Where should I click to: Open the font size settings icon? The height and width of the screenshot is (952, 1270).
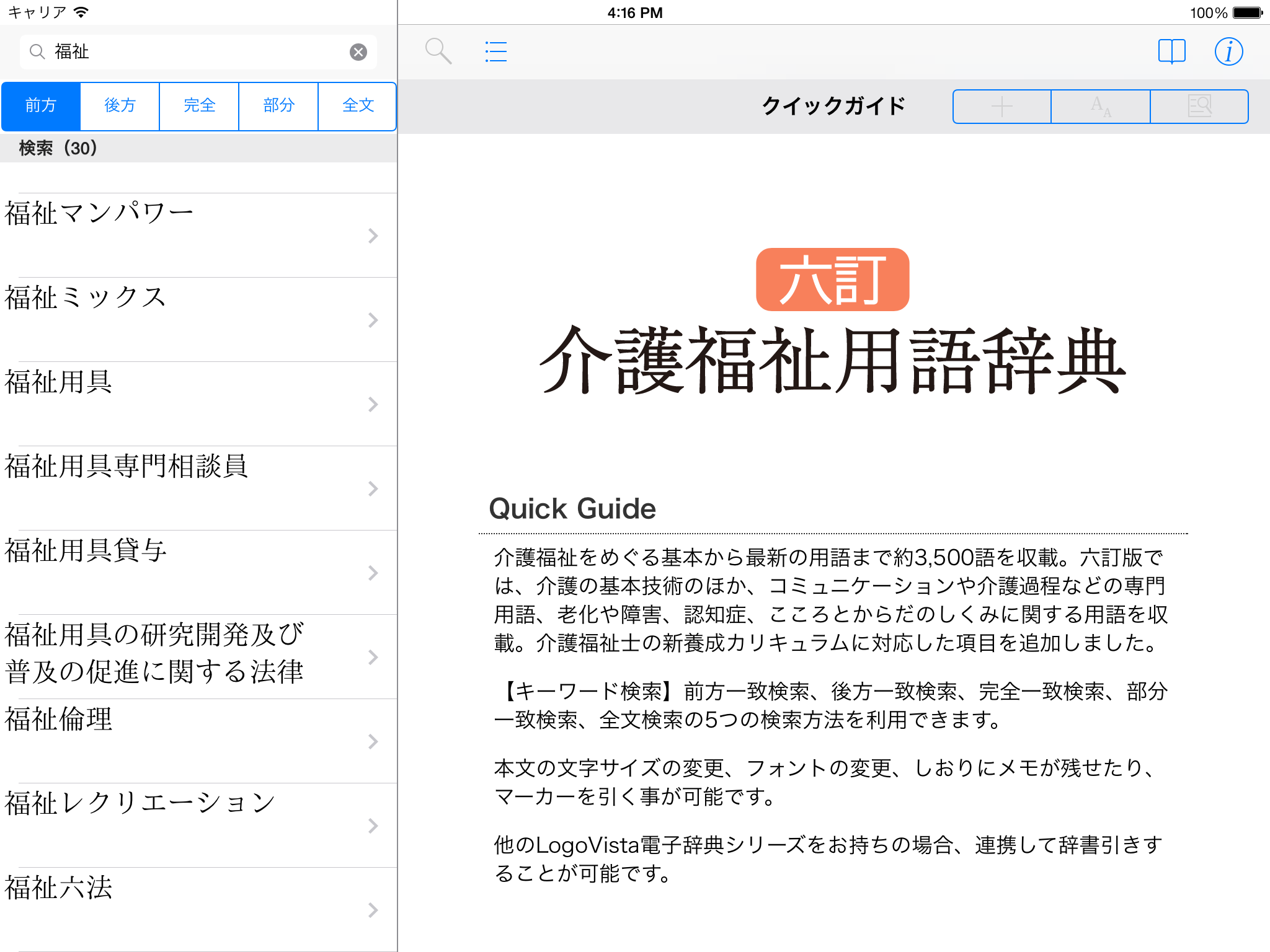[1101, 107]
